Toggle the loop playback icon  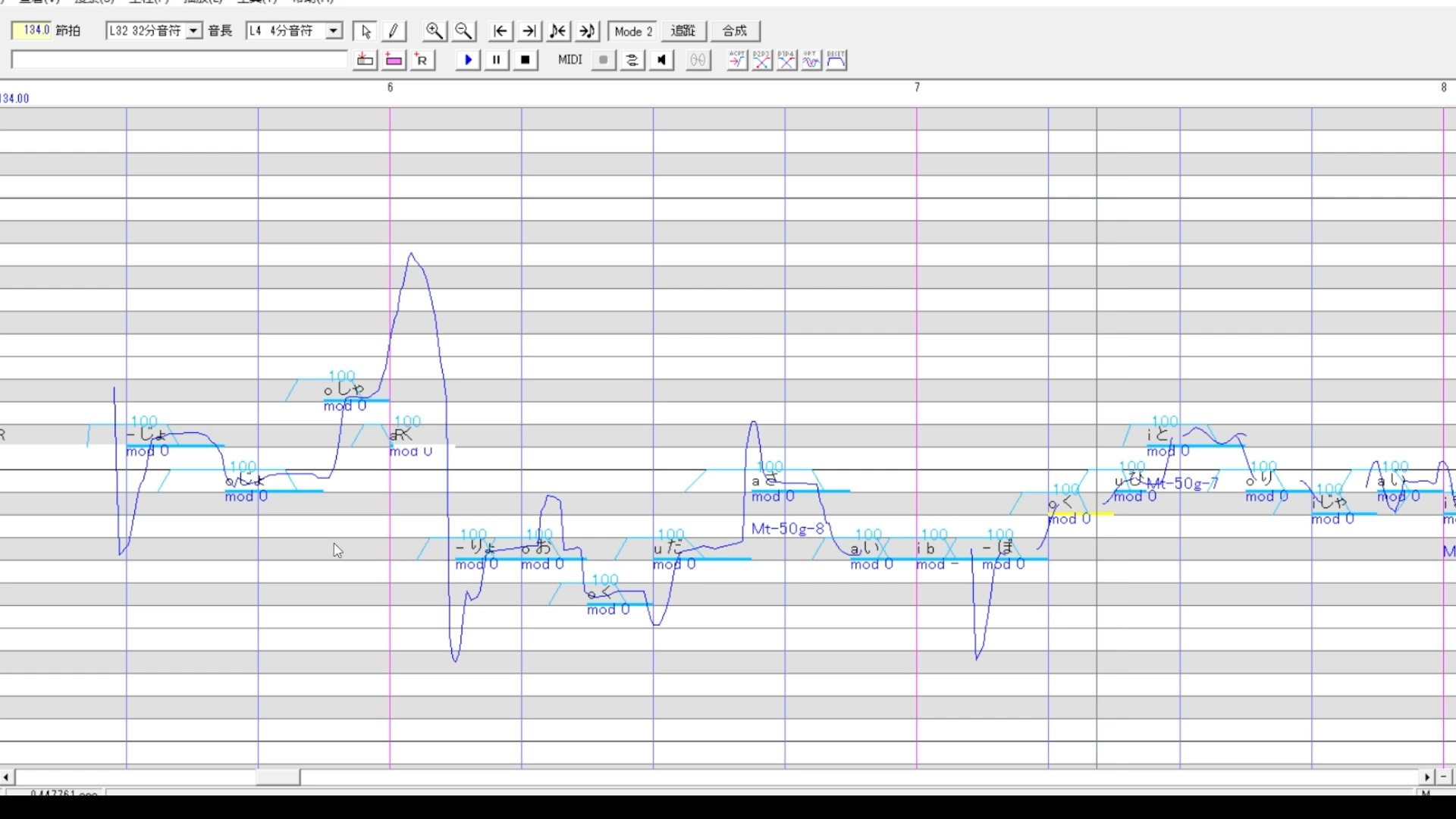[632, 60]
